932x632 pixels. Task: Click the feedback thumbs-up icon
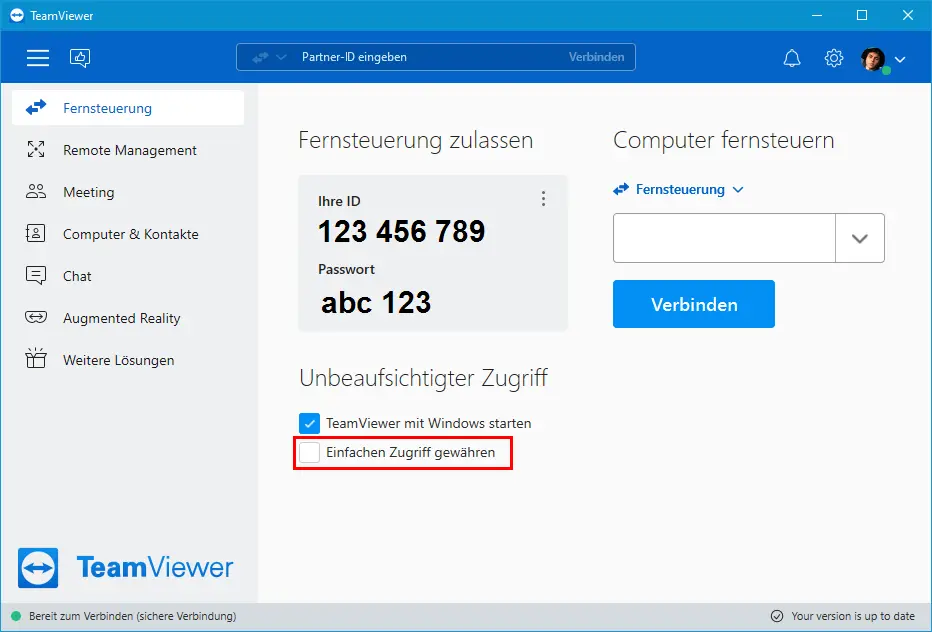(80, 58)
